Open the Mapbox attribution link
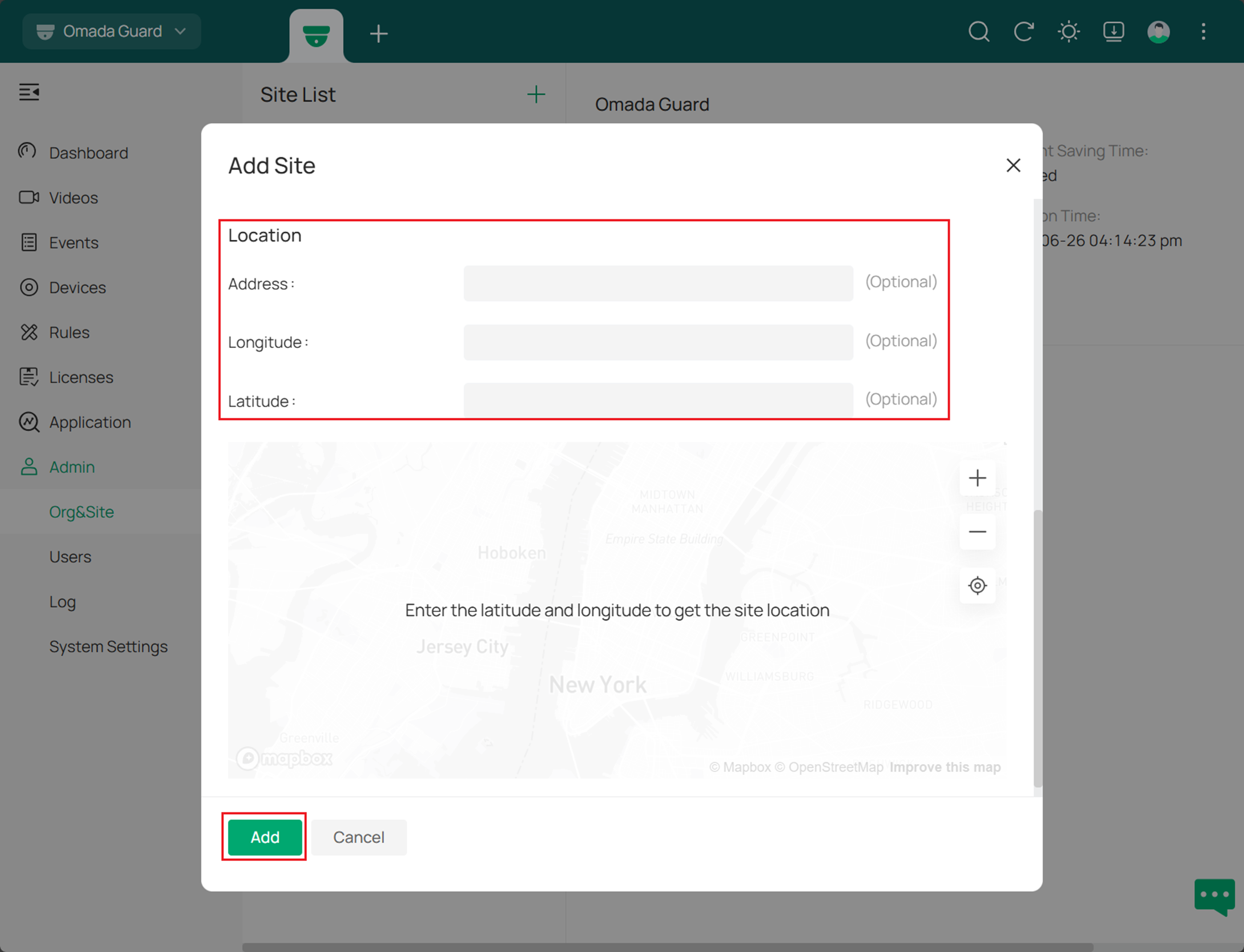This screenshot has width=1244, height=952. (x=740, y=767)
